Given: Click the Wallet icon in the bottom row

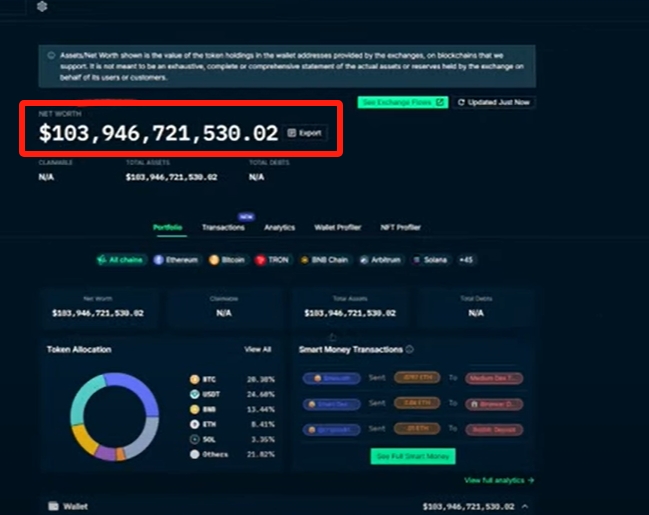Looking at the screenshot, I should pos(53,507).
